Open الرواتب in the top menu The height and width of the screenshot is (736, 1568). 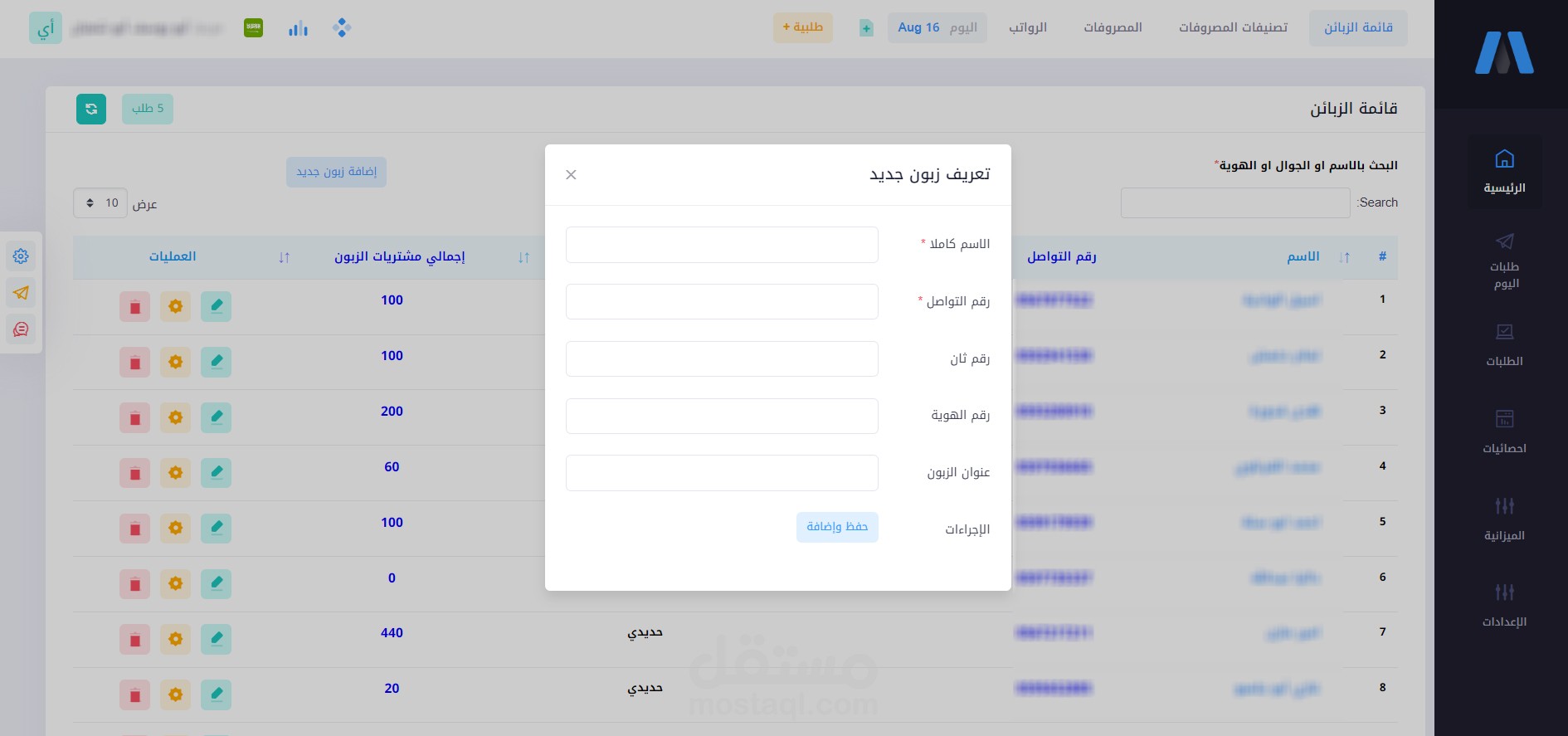[x=1028, y=27]
